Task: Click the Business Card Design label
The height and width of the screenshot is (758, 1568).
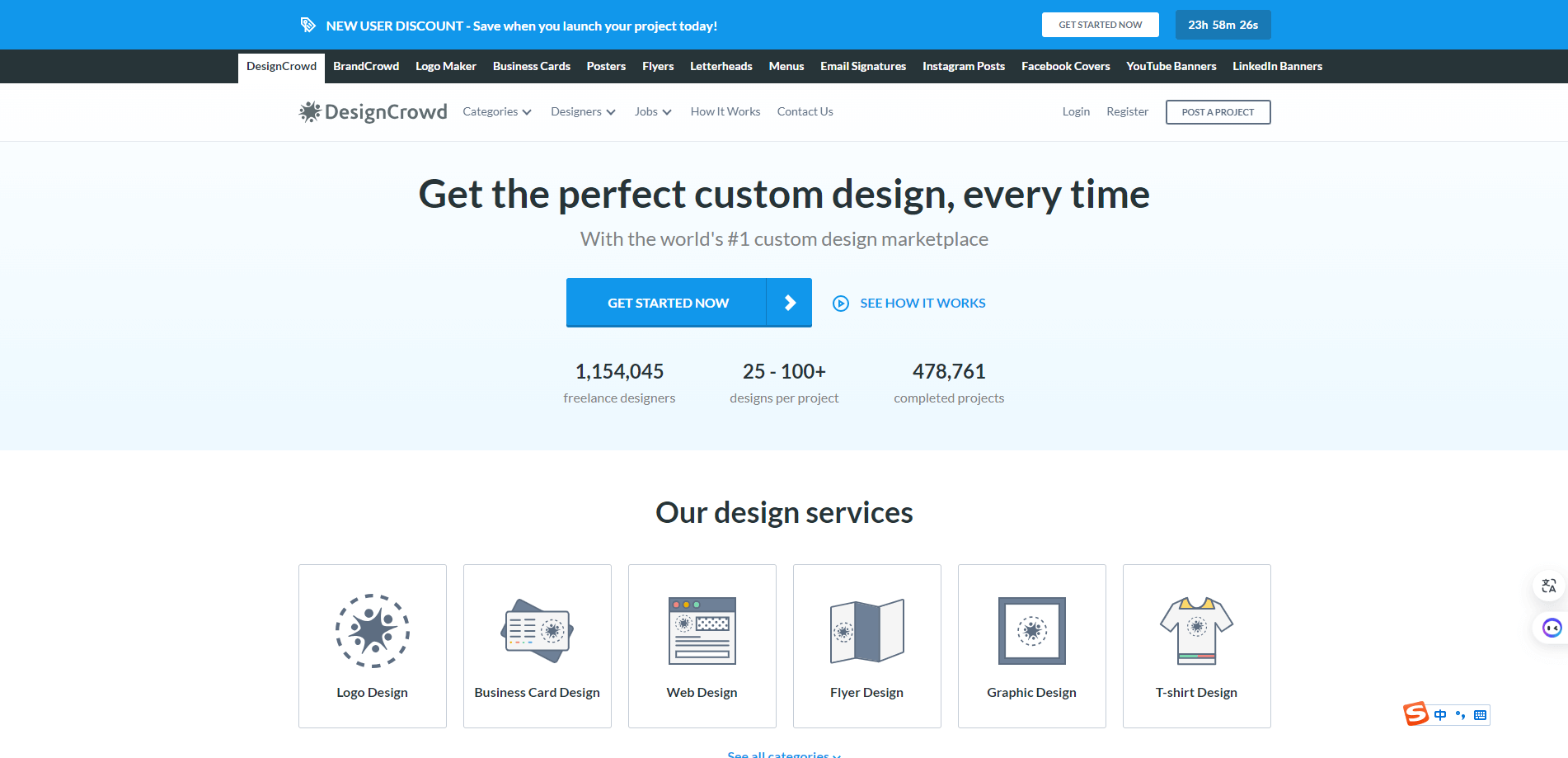Action: click(538, 693)
